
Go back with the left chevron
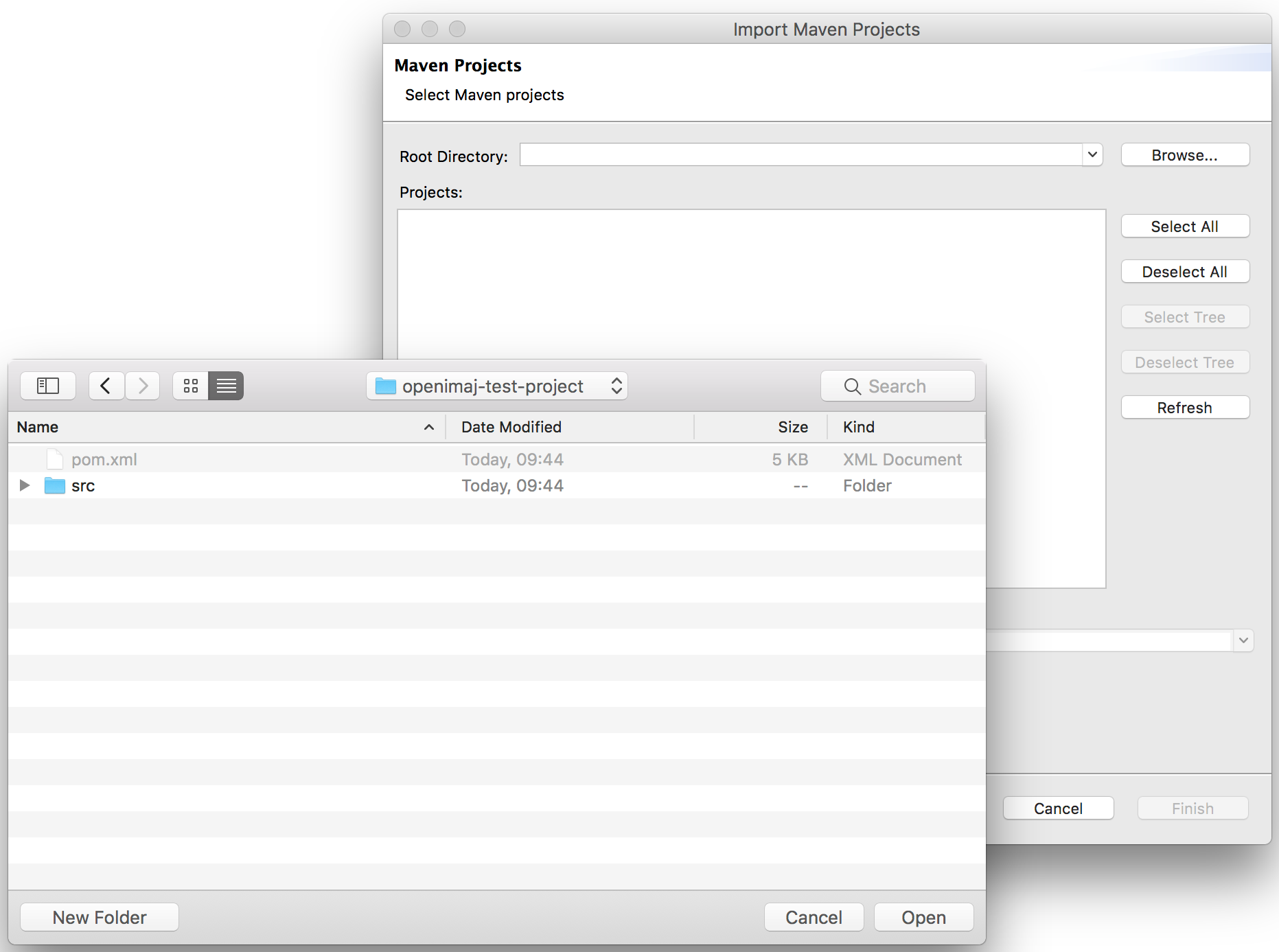tap(106, 386)
